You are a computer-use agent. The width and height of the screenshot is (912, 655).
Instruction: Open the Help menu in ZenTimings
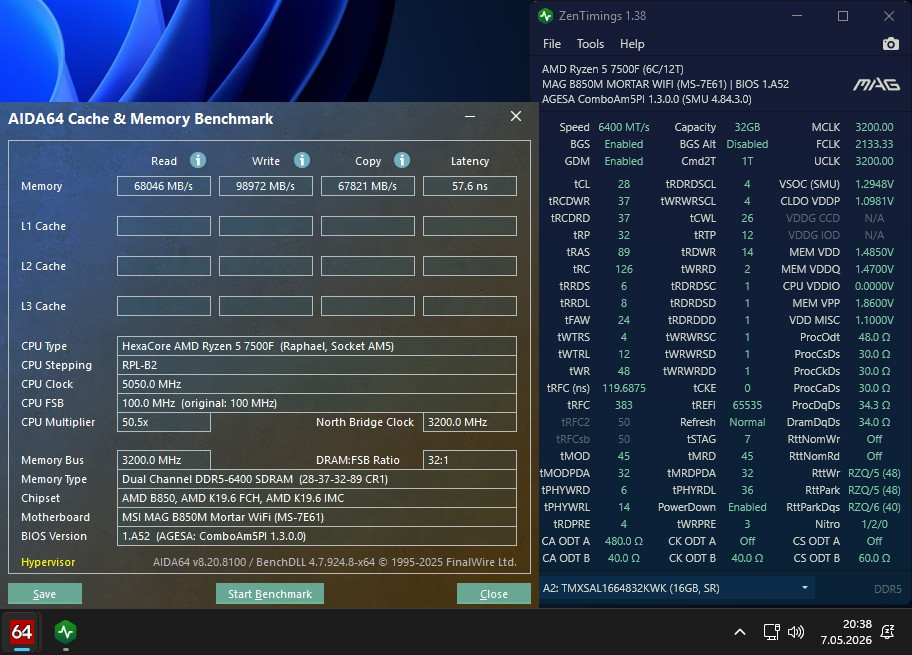pyautogui.click(x=632, y=44)
